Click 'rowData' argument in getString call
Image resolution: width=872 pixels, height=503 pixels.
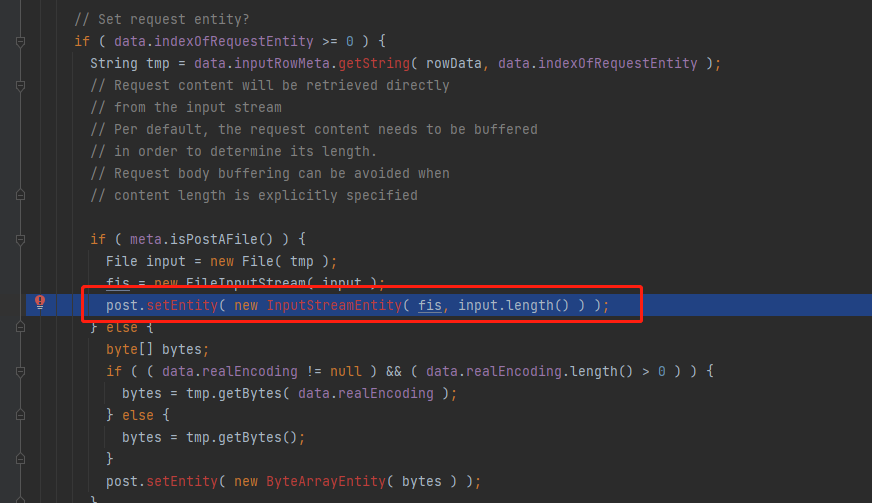454,63
